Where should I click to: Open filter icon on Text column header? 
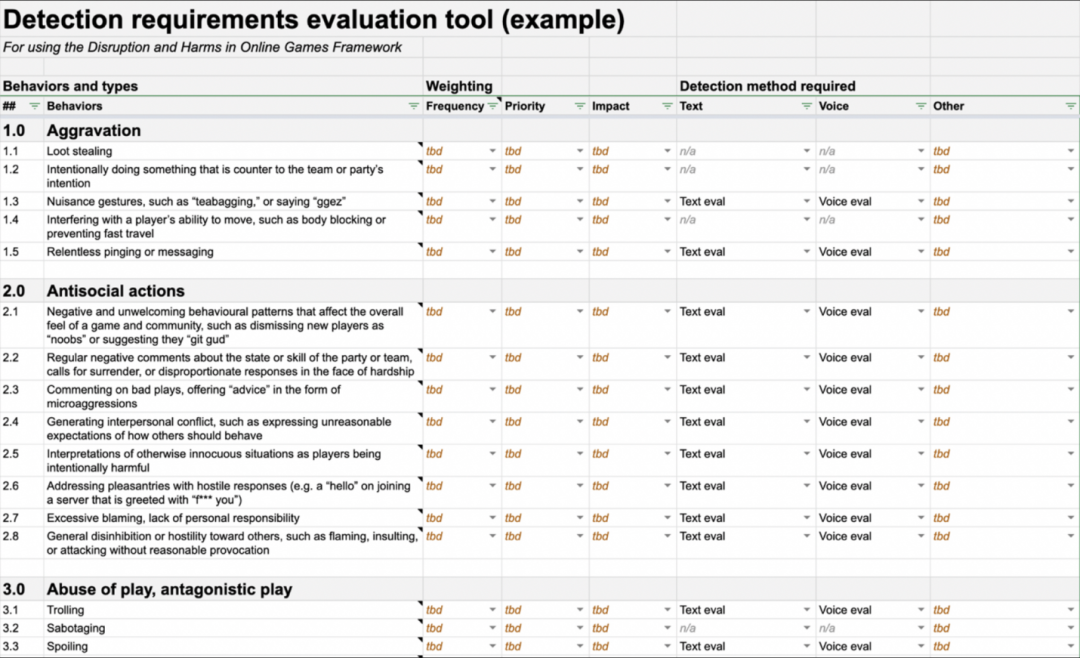coord(807,106)
